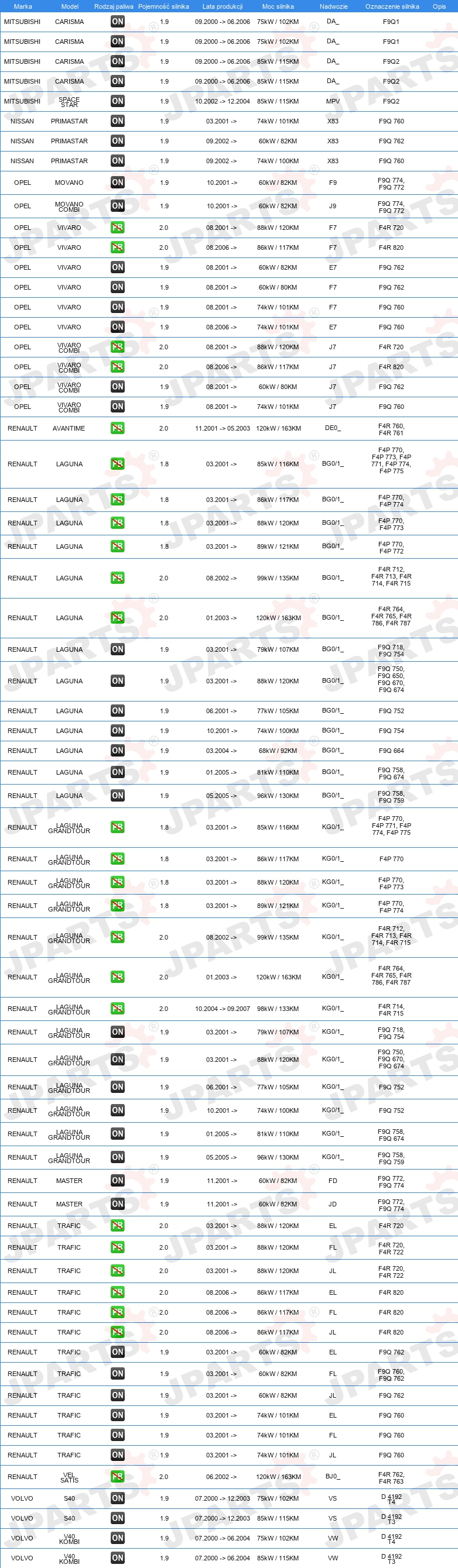Click ON icon in Laguna Grandtour 77kW/105KM row
Image resolution: width=458 pixels, height=1568 pixels.
click(118, 1087)
